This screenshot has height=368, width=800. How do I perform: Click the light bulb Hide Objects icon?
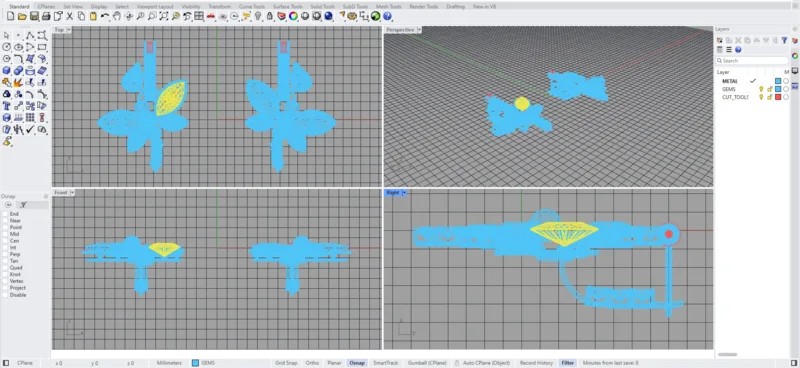point(258,16)
